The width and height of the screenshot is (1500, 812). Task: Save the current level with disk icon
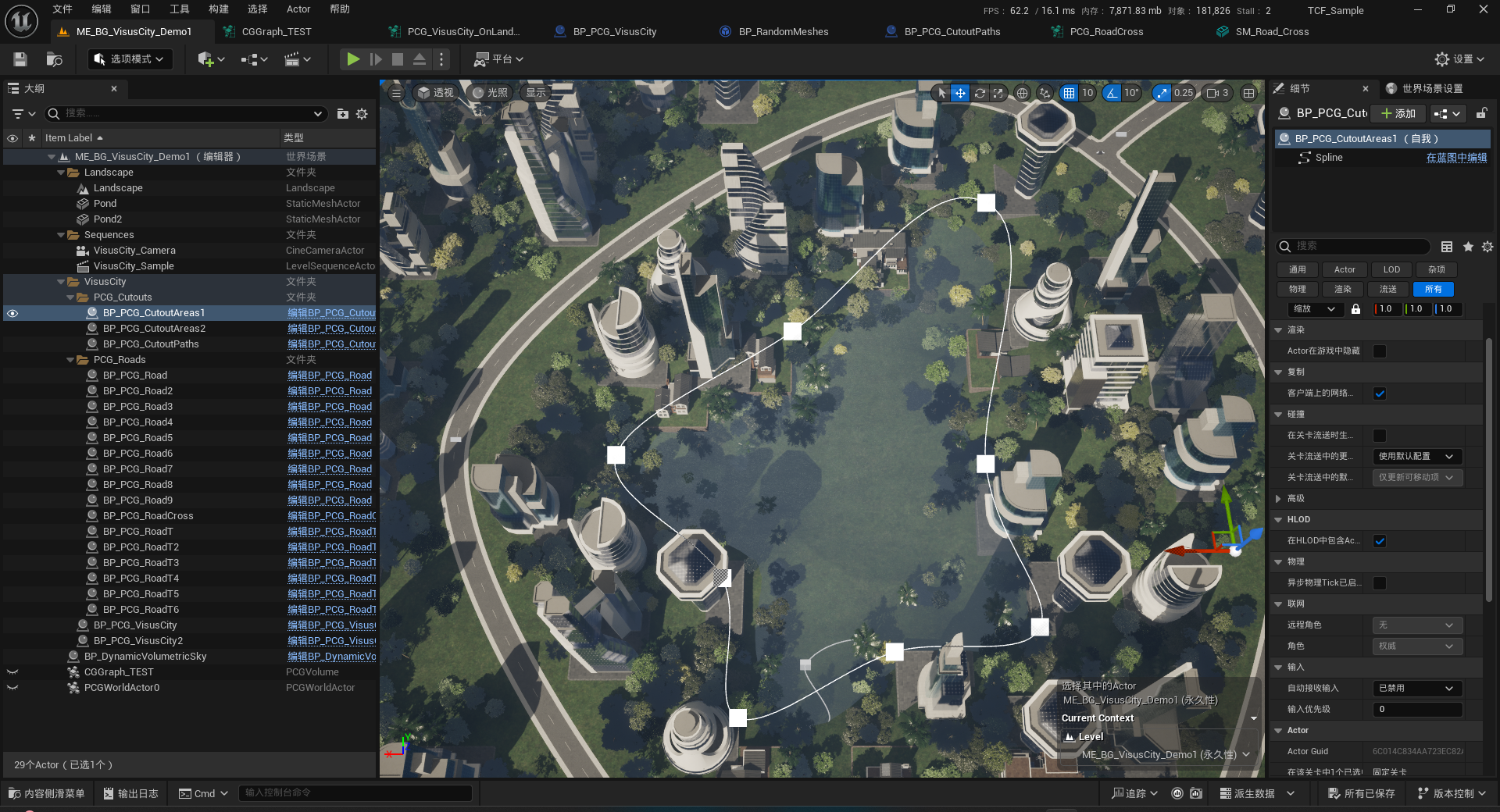click(x=20, y=59)
